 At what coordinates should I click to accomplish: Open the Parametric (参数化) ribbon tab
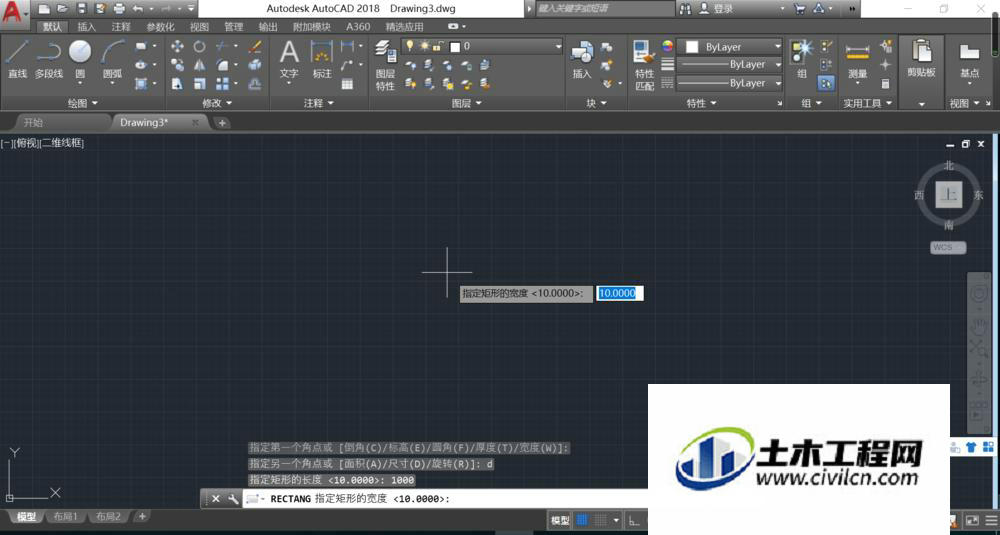tap(160, 27)
